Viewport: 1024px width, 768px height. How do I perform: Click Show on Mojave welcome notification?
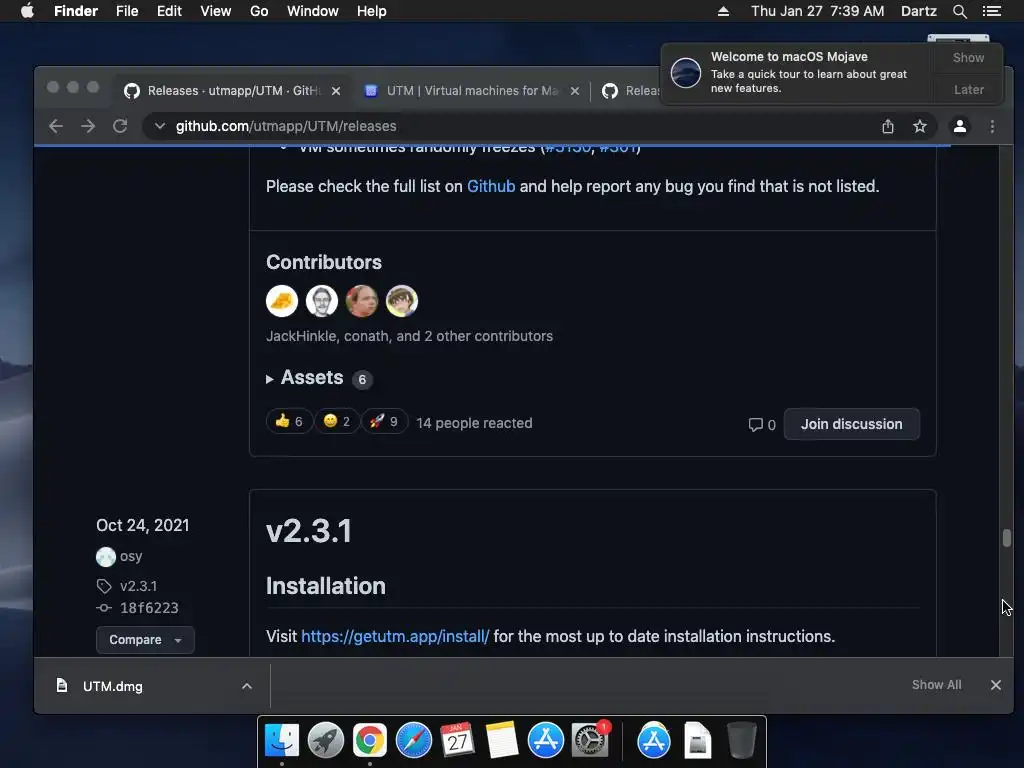click(x=968, y=57)
